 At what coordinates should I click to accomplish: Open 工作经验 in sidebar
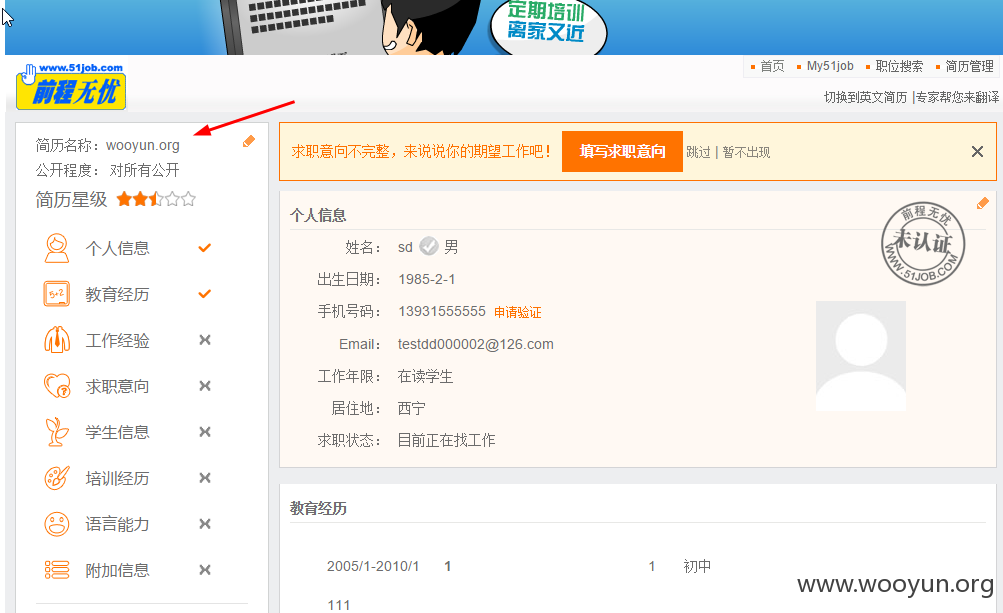point(118,340)
